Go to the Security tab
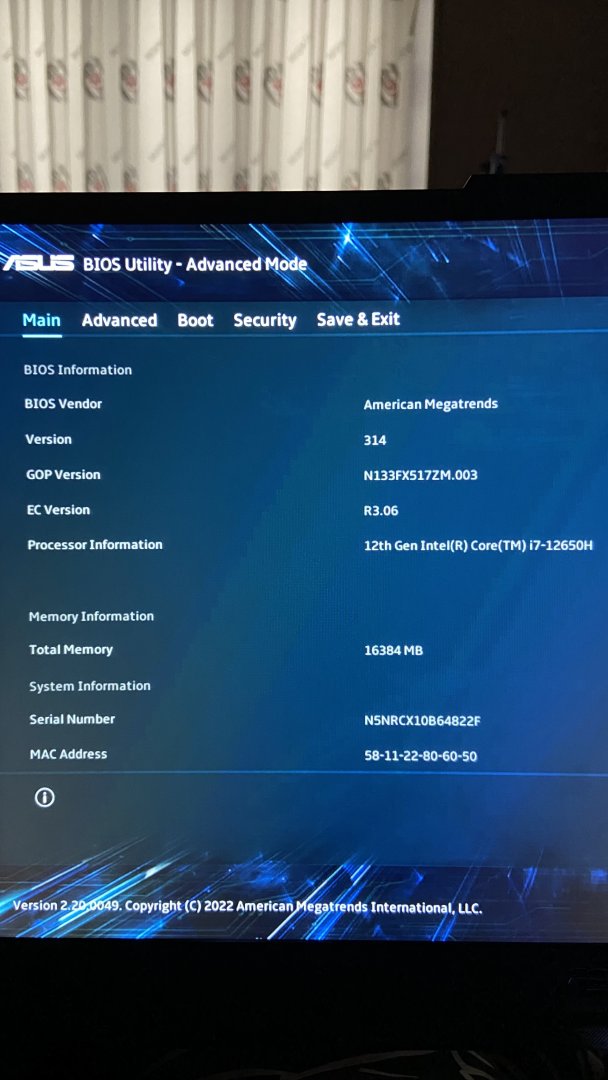 point(265,320)
